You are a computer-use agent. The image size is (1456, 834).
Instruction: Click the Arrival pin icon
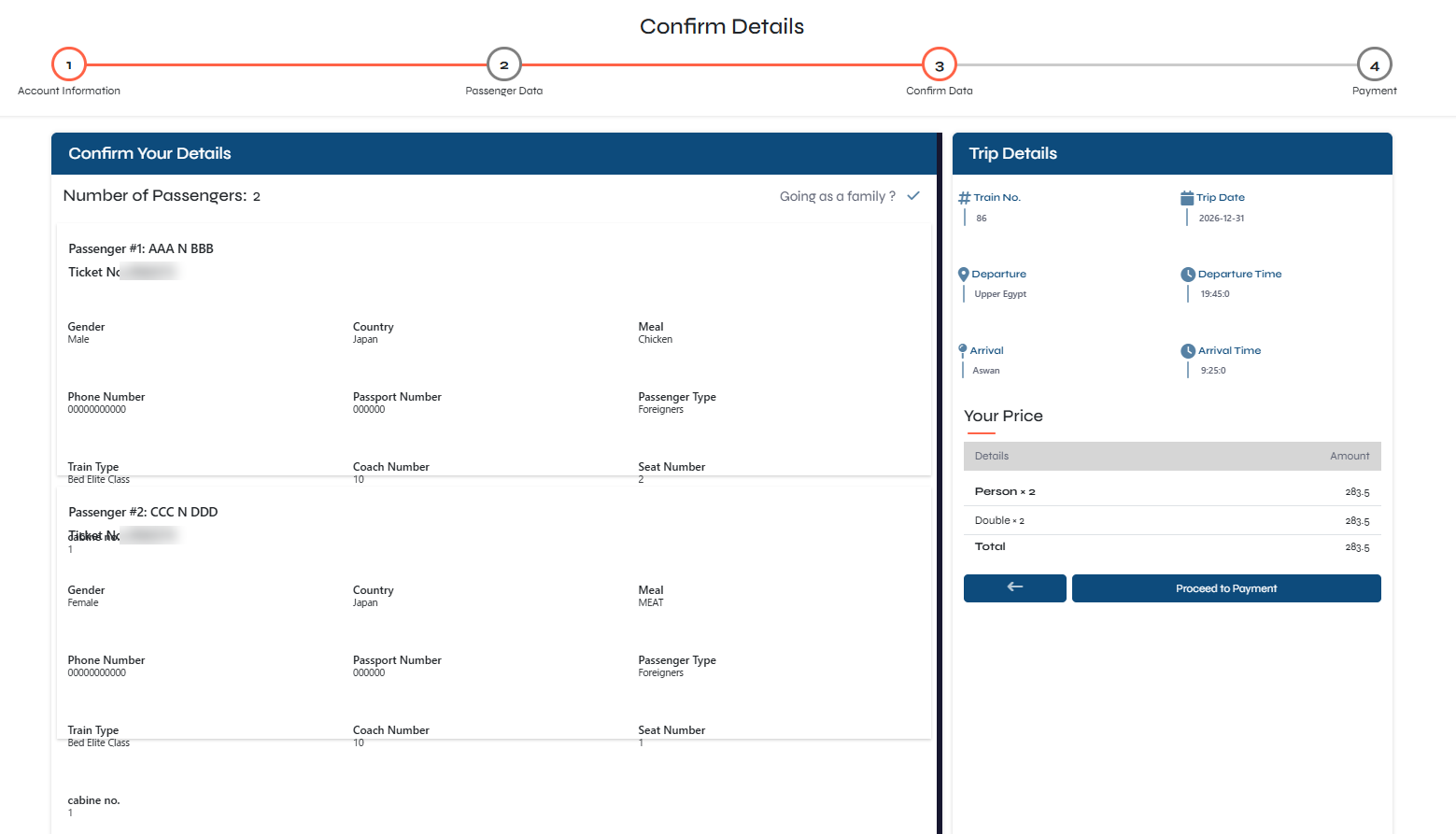(963, 350)
